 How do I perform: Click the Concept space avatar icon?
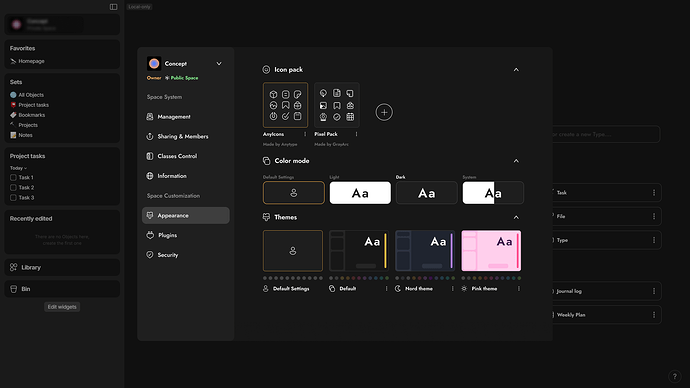pos(154,64)
